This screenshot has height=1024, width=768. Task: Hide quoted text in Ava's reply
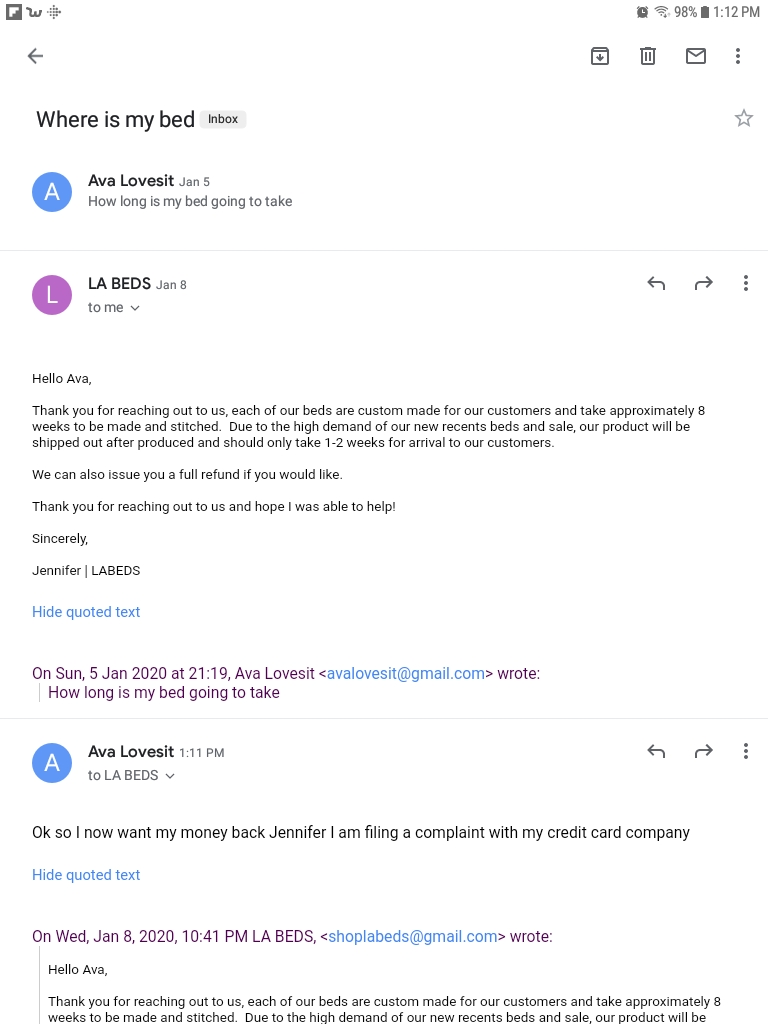pyautogui.click(x=86, y=875)
